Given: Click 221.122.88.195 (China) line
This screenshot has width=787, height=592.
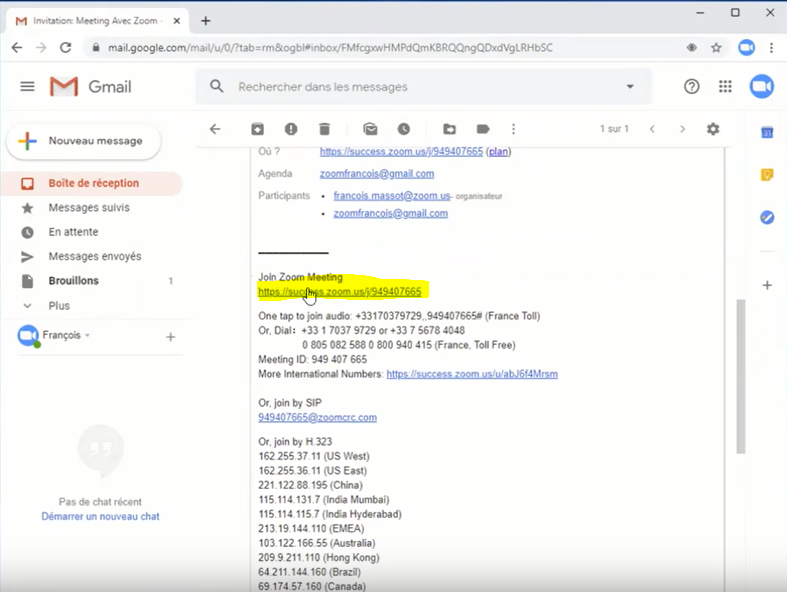Looking at the screenshot, I should point(310,485).
